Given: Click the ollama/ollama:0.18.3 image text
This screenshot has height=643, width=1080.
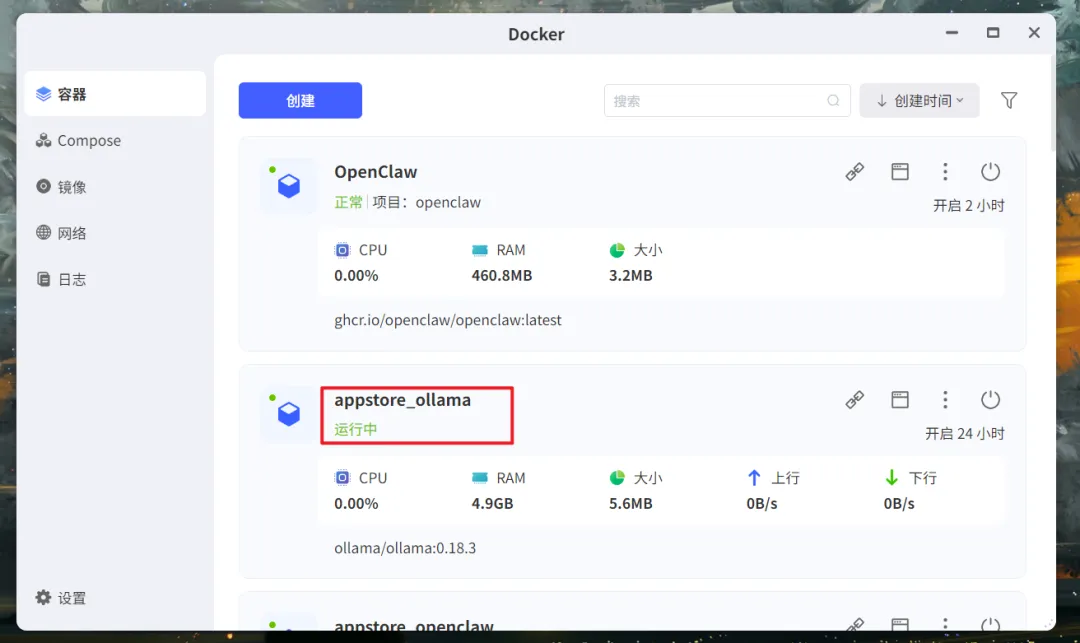Looking at the screenshot, I should click(405, 548).
